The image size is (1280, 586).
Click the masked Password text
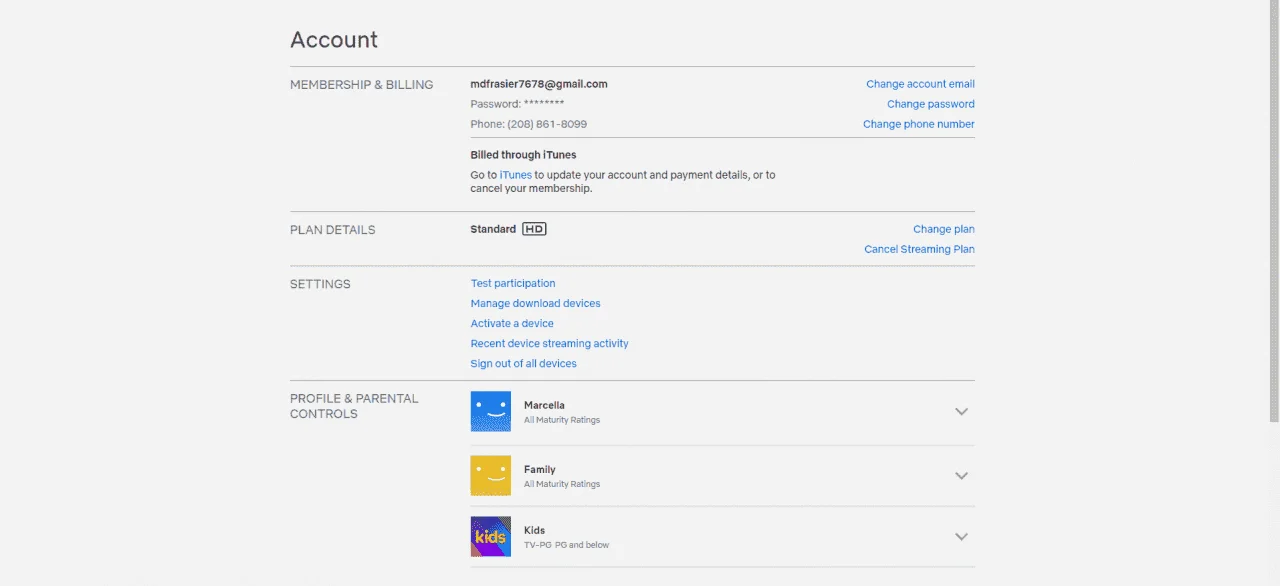[x=518, y=104]
